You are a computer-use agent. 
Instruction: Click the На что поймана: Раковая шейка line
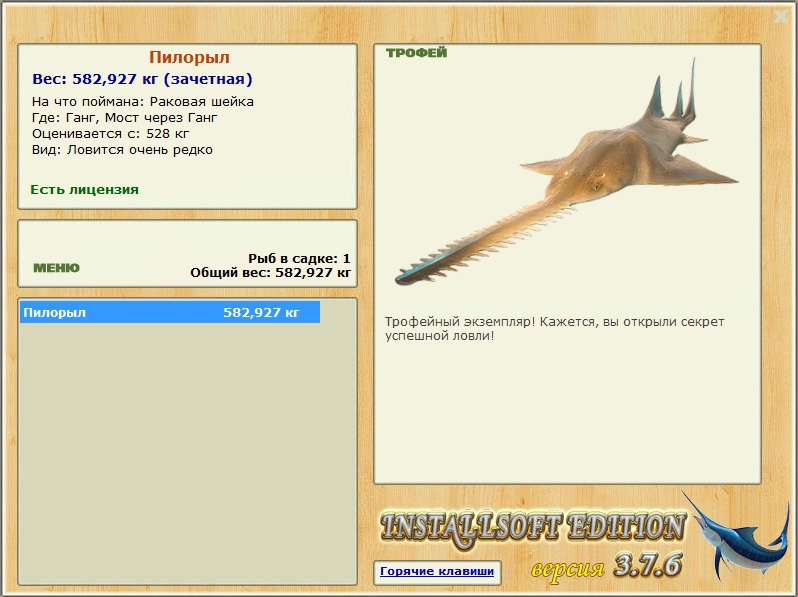143,102
